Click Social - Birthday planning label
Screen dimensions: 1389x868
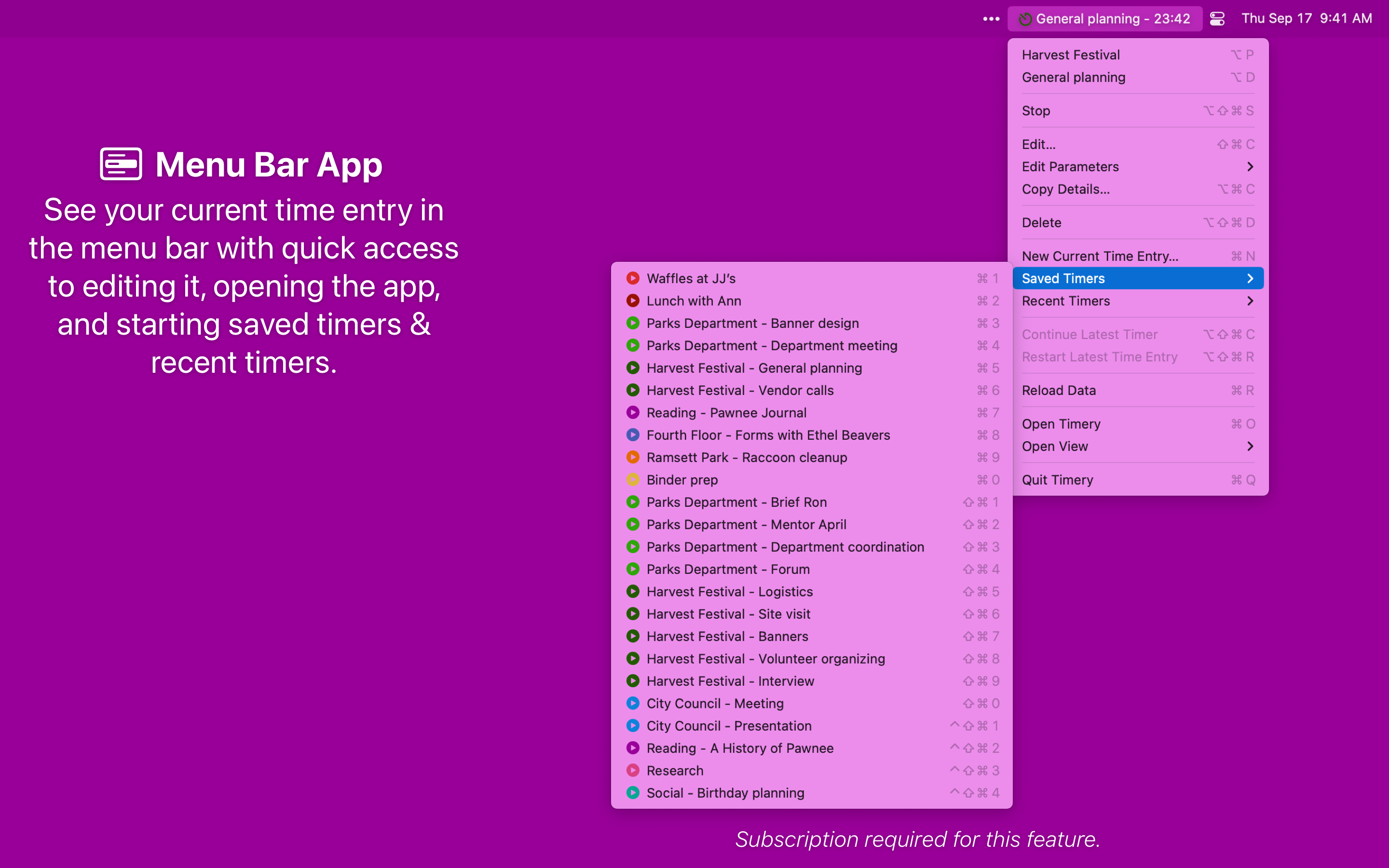pos(725,793)
